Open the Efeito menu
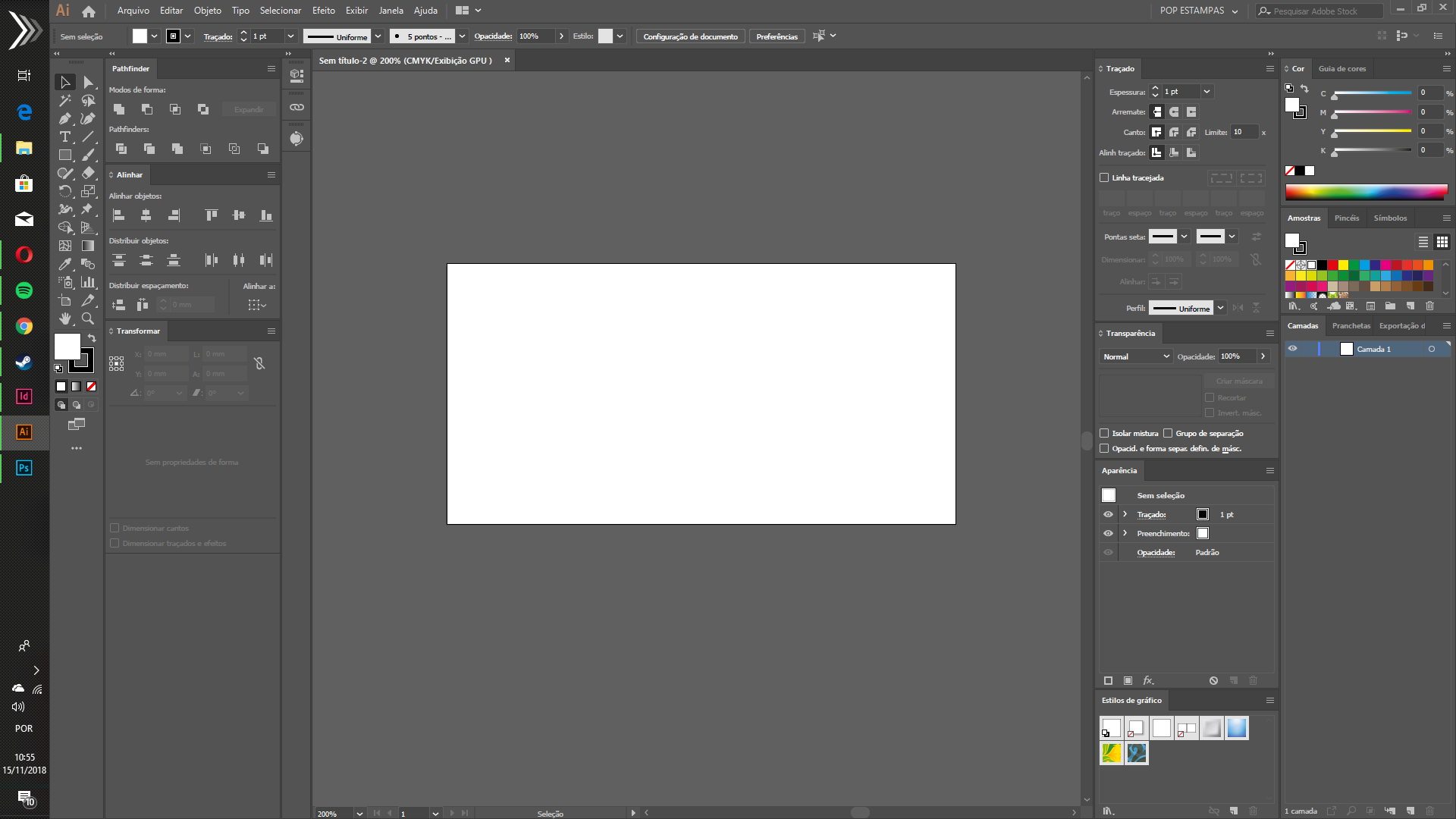Image resolution: width=1456 pixels, height=819 pixels. click(x=323, y=11)
